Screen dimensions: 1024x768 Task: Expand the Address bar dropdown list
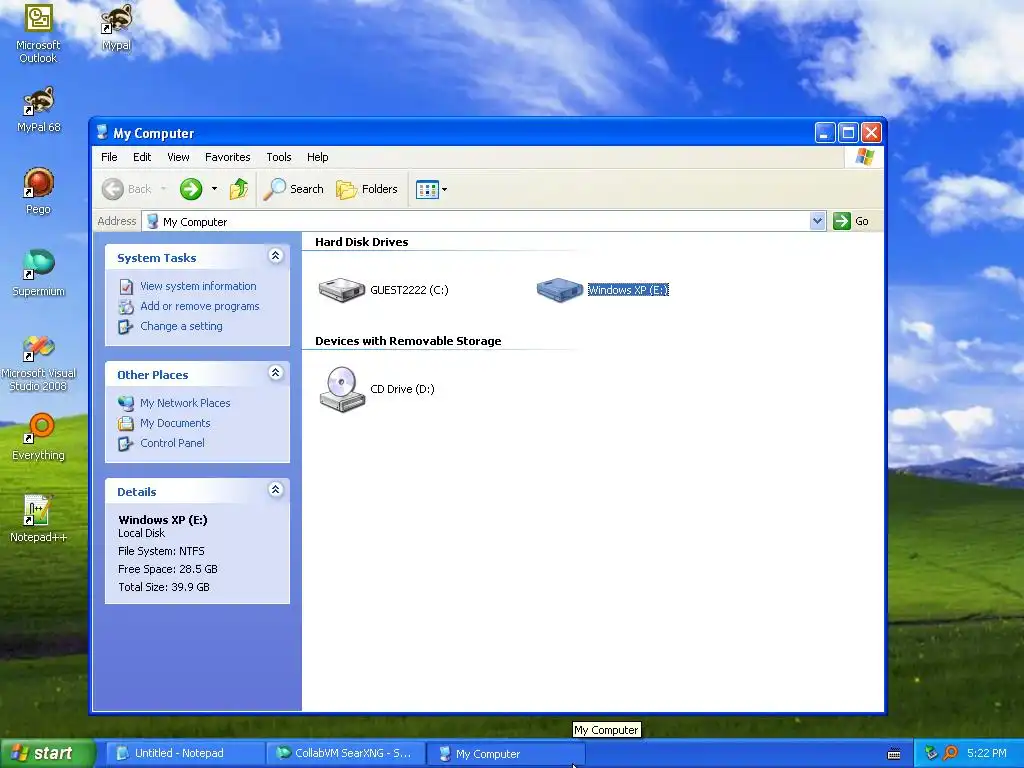click(x=817, y=221)
